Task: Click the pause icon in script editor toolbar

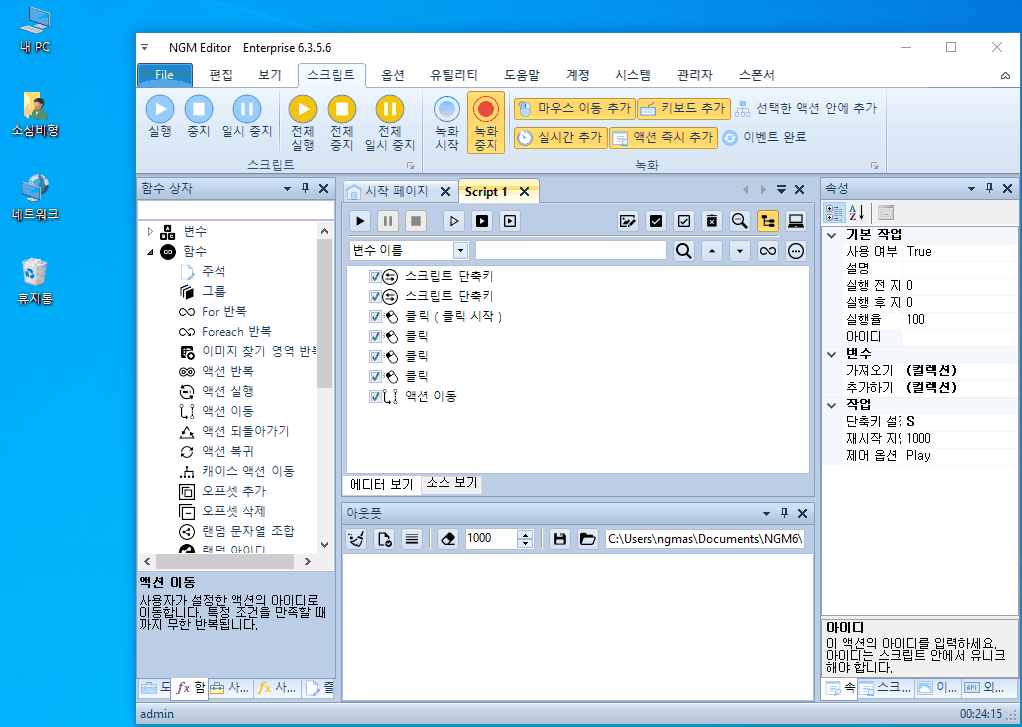Action: tap(388, 221)
